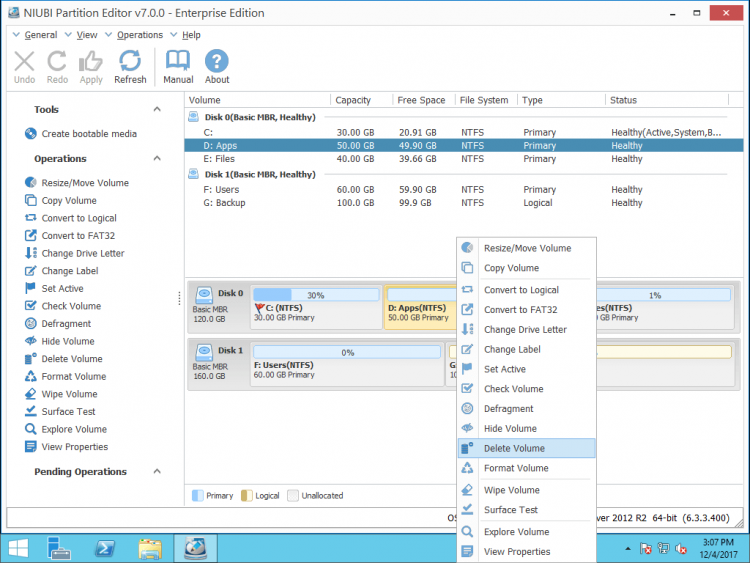Click sidebar Resize/Move Volume icon
Screen dimensions: 750x563
coord(31,182)
